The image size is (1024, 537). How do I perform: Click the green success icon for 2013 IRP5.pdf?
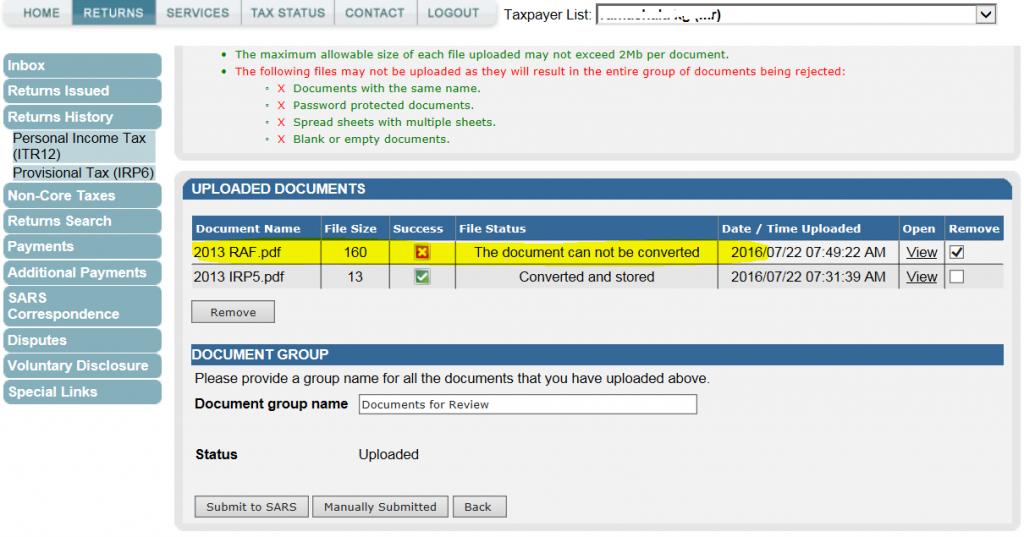coord(422,277)
